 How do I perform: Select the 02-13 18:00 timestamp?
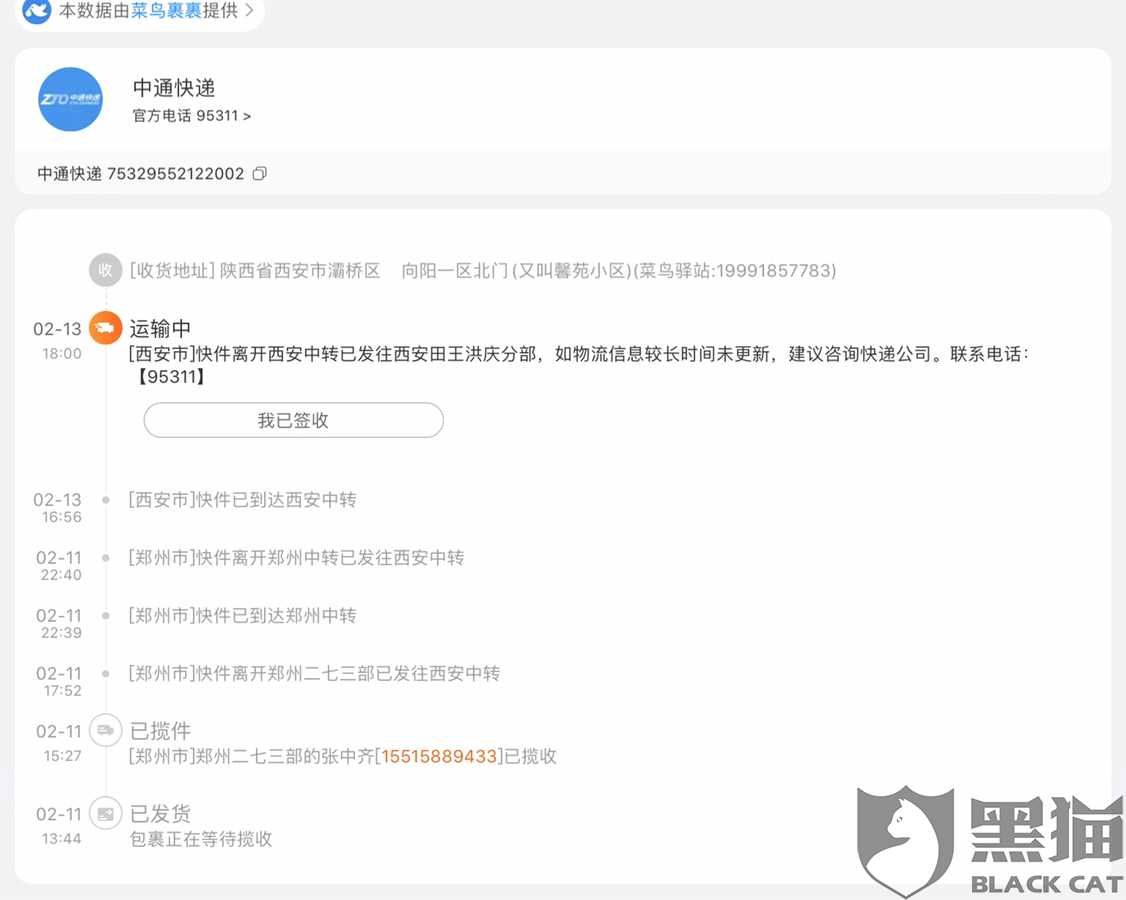tap(57, 340)
